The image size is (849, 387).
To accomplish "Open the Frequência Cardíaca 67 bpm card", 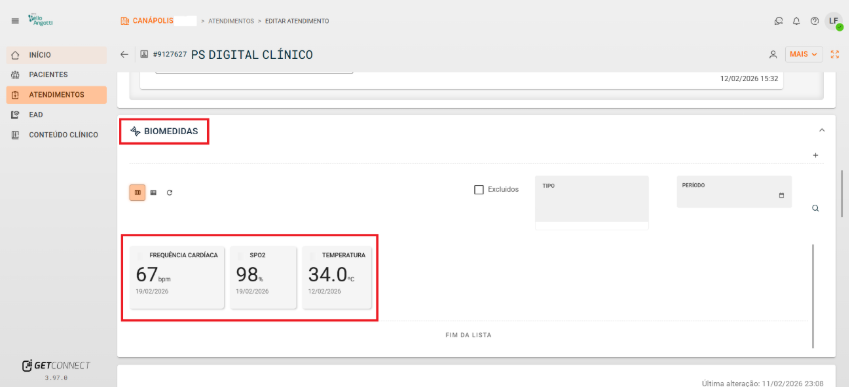I will 177,278.
